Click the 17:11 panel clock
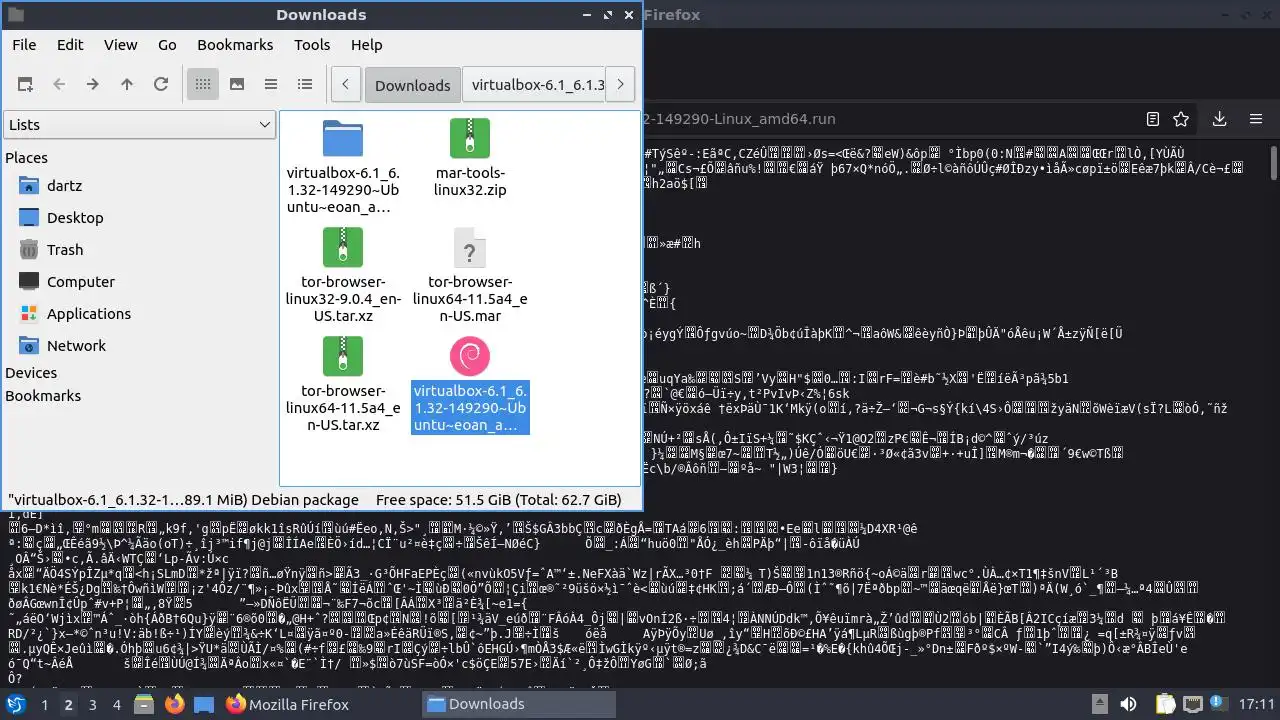 [1257, 704]
